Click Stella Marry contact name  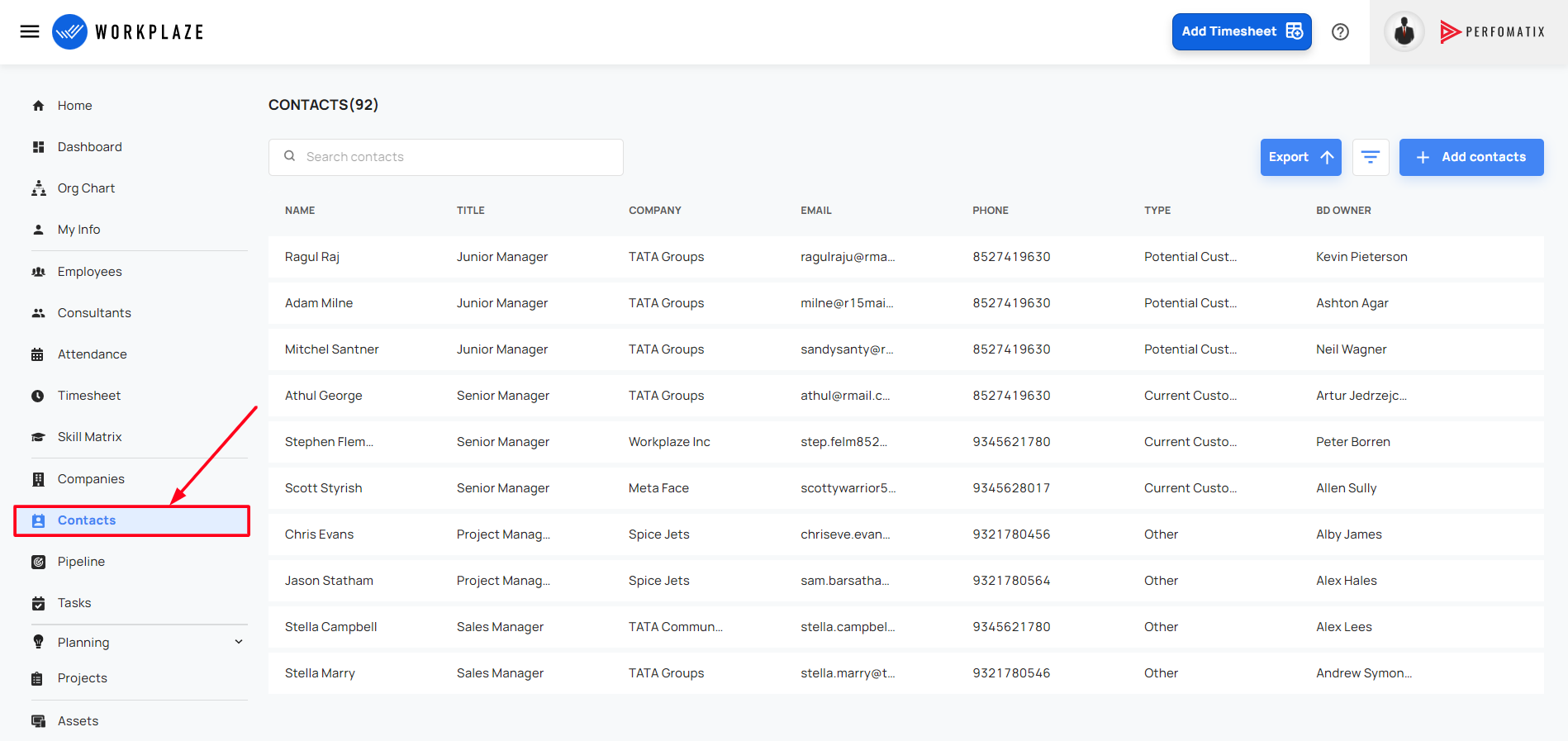coord(320,673)
